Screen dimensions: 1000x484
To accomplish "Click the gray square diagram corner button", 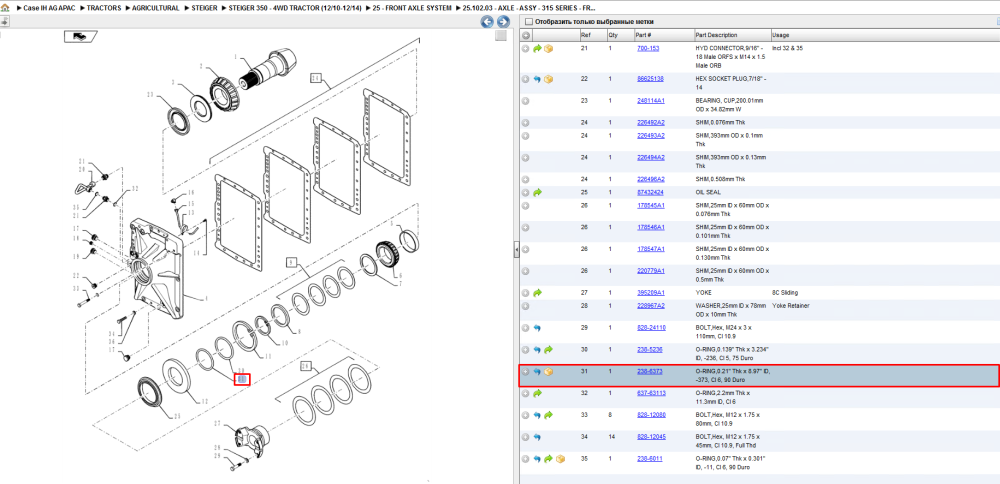I will (501, 36).
